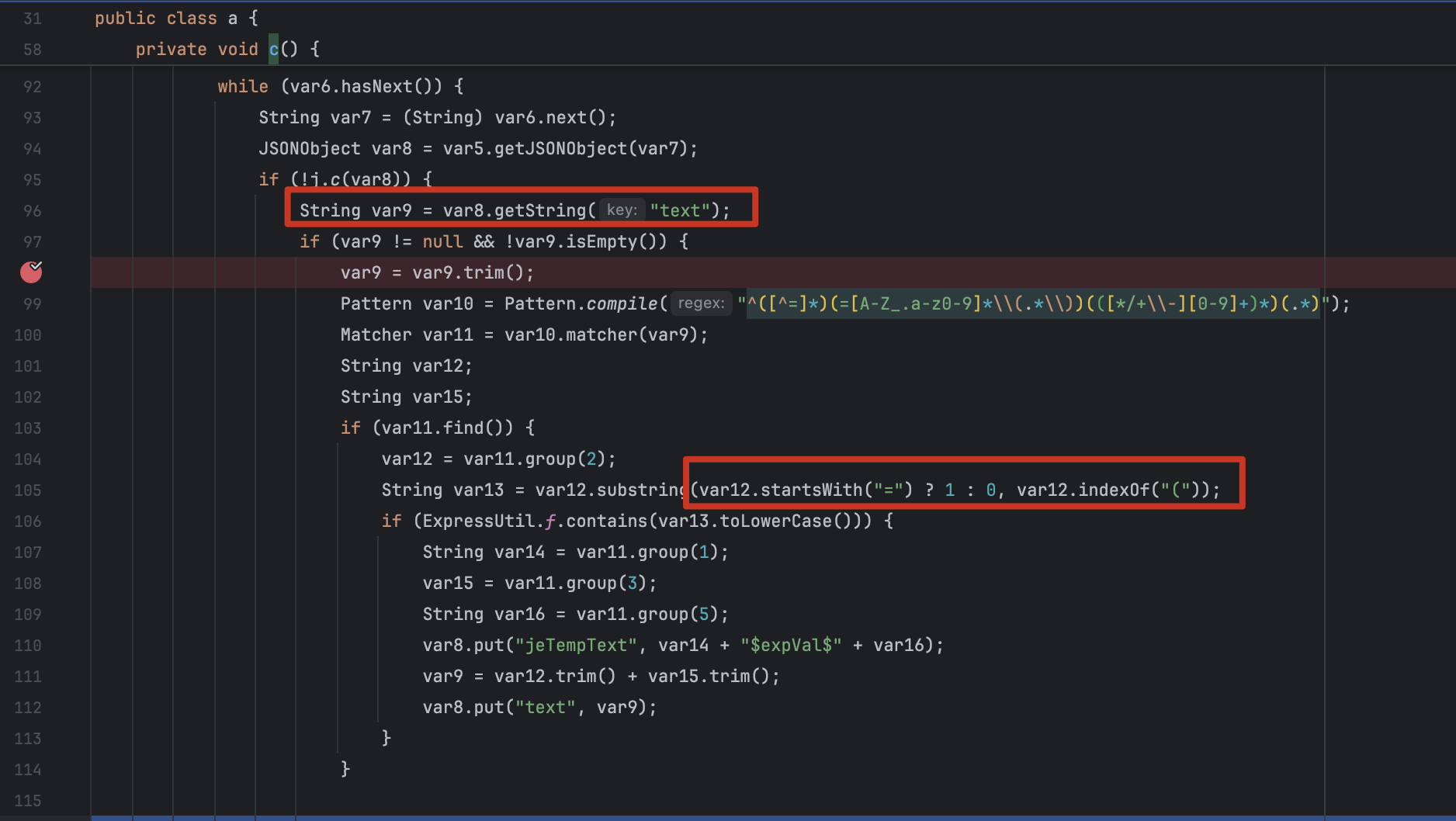Click sticky header 'public class a {'

tap(176, 18)
